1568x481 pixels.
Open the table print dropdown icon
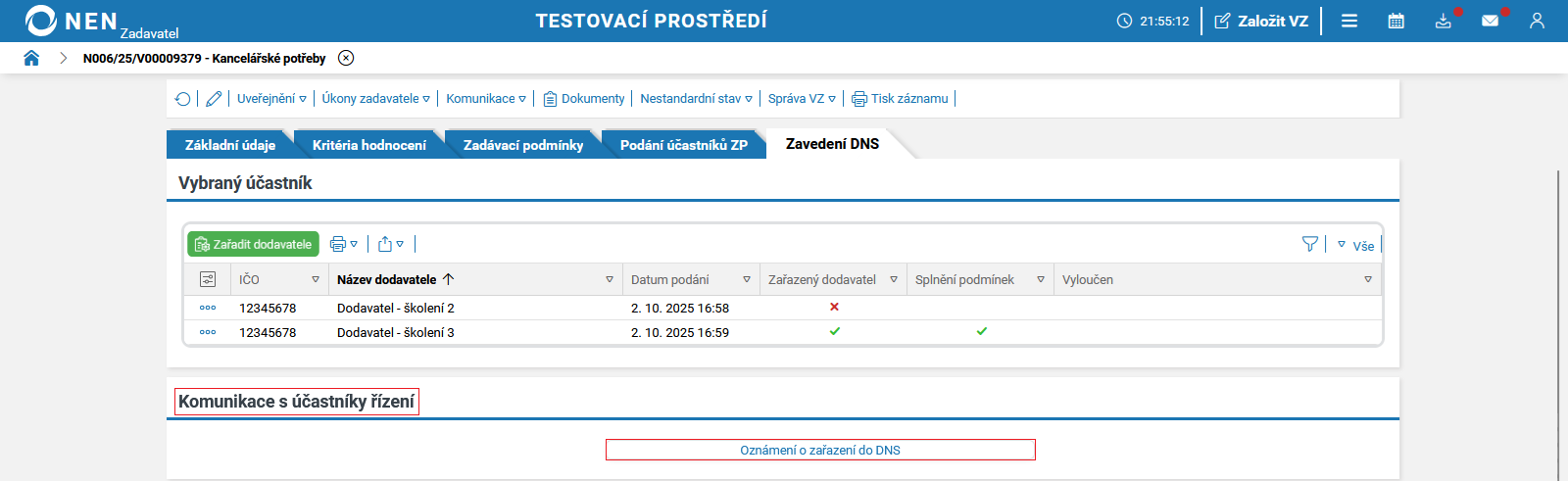tap(344, 244)
